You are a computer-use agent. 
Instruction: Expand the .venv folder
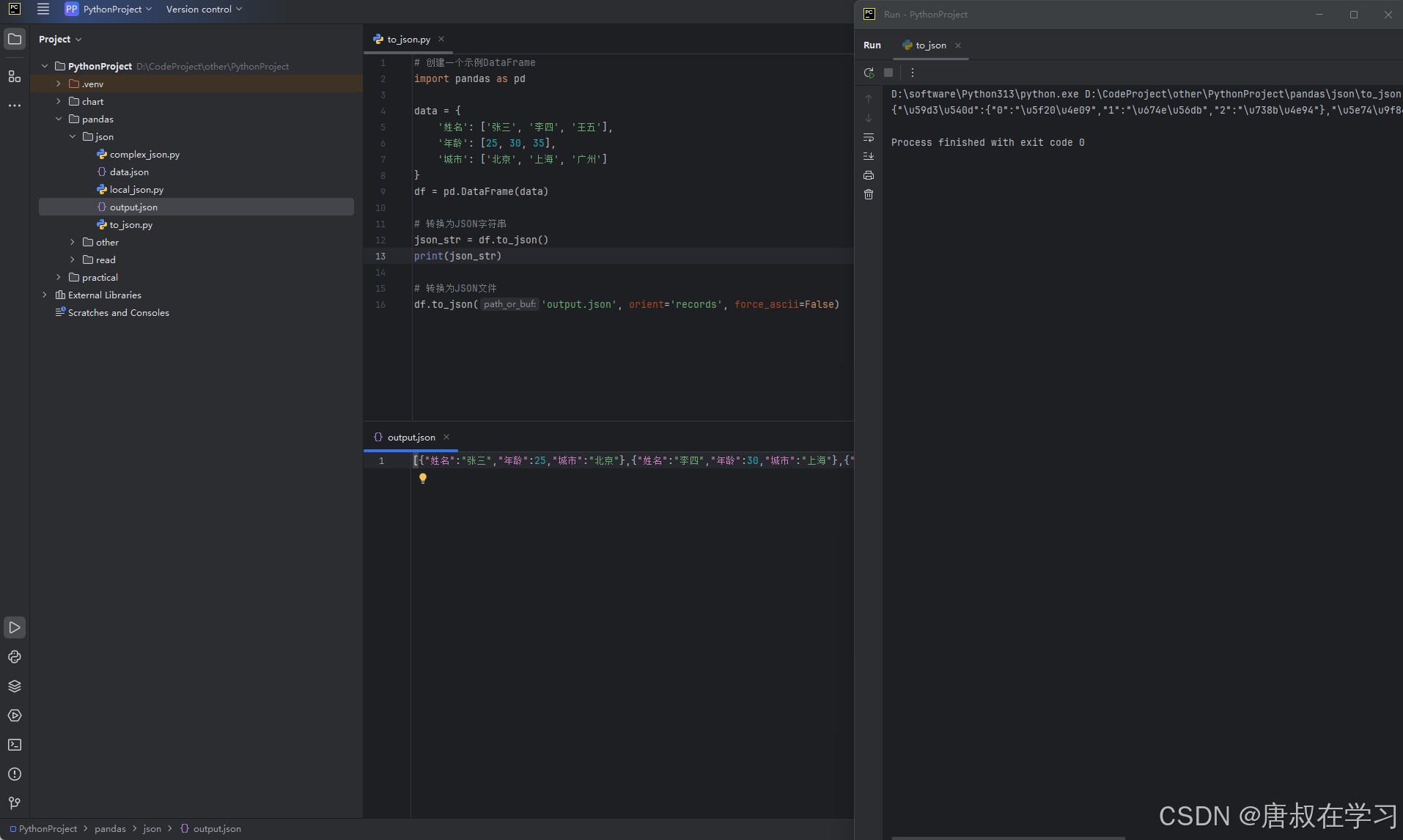click(x=59, y=84)
